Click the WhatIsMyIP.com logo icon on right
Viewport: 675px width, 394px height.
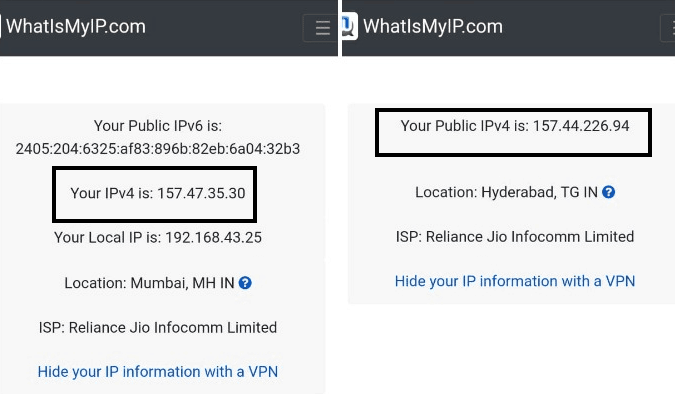[x=350, y=26]
